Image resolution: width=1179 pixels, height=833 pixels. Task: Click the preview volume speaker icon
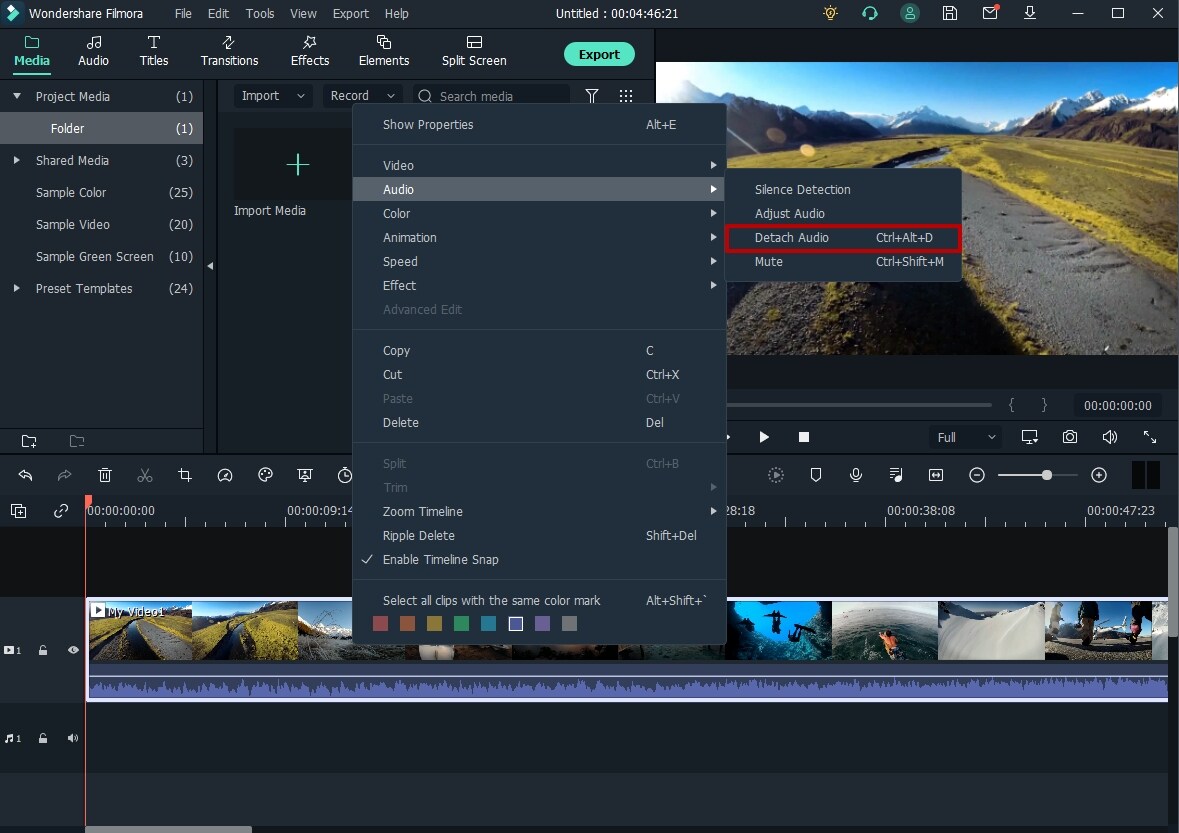tap(1110, 437)
